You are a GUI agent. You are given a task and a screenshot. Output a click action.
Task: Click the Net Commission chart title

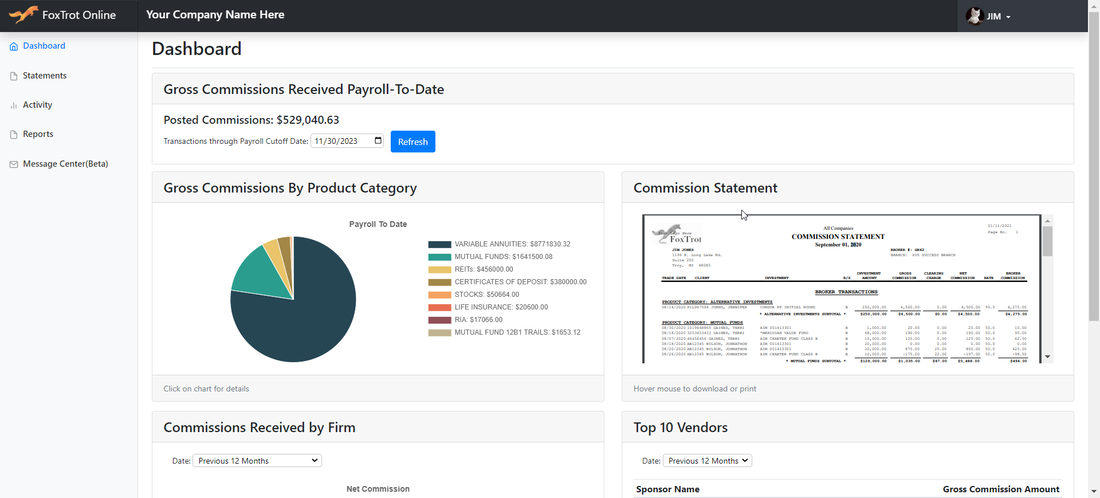pyautogui.click(x=378, y=489)
